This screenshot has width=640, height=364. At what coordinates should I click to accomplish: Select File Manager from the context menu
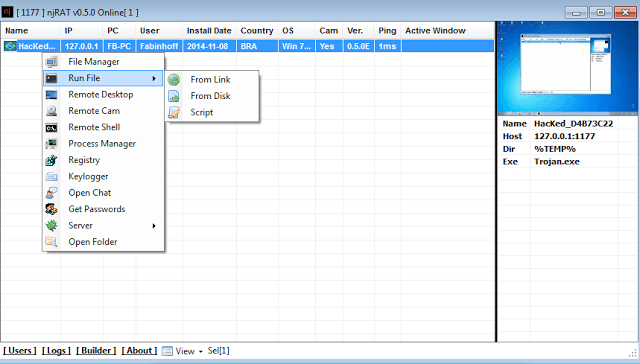103,62
